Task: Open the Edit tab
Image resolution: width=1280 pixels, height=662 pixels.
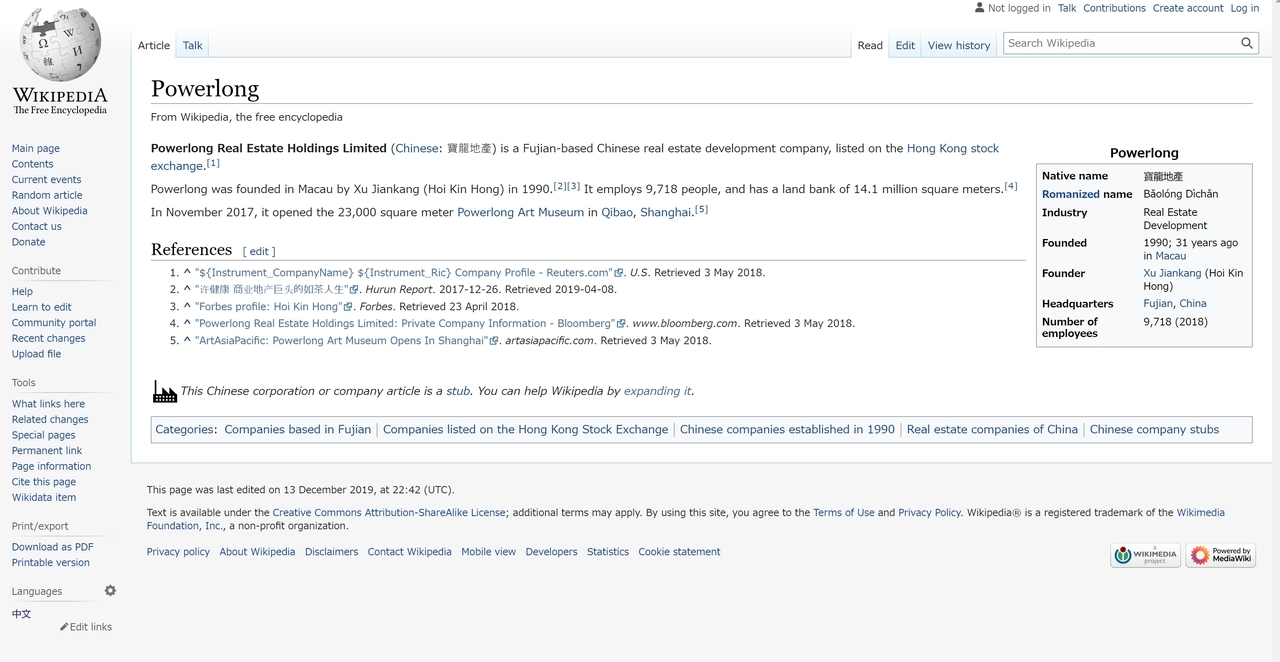Action: coord(905,45)
